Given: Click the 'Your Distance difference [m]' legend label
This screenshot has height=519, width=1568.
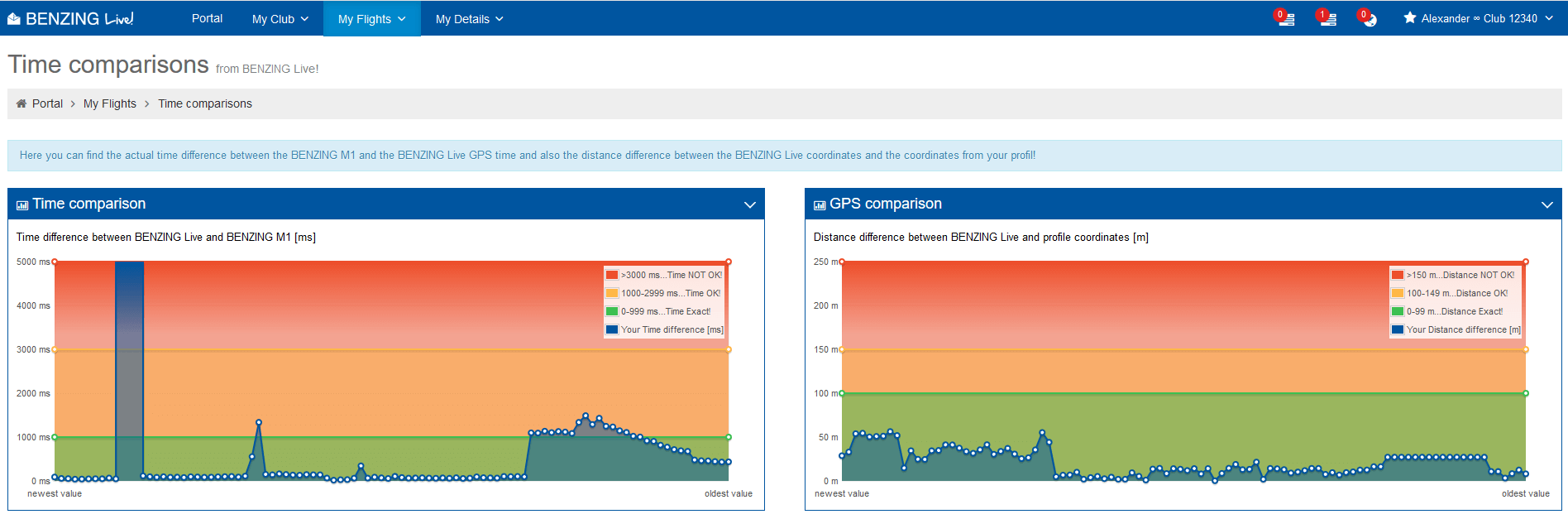Looking at the screenshot, I should 1464,329.
